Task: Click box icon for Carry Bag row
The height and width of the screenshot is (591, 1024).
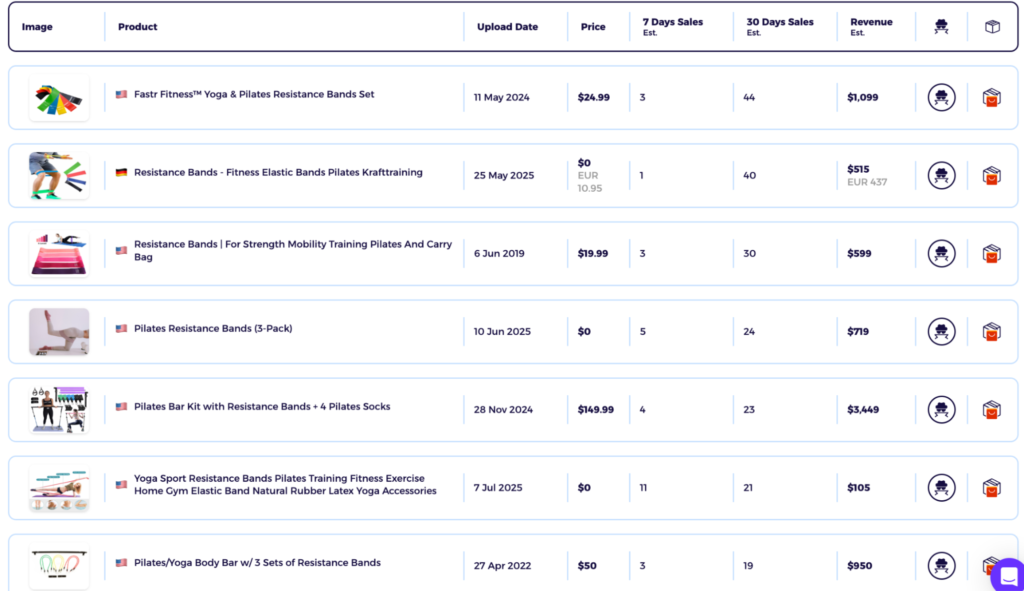Action: (991, 253)
